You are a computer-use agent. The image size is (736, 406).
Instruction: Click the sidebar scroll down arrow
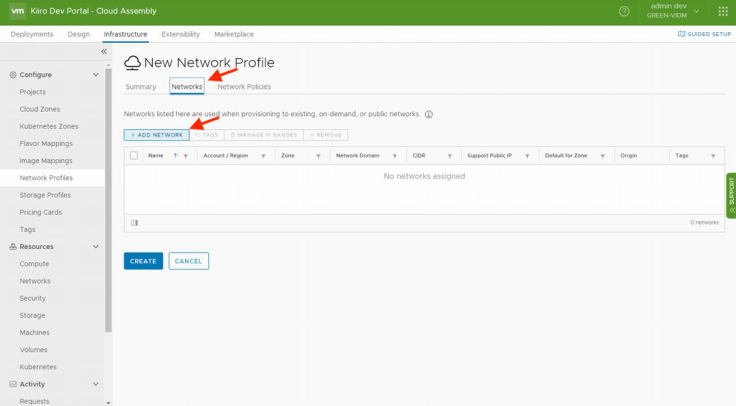[x=108, y=403]
